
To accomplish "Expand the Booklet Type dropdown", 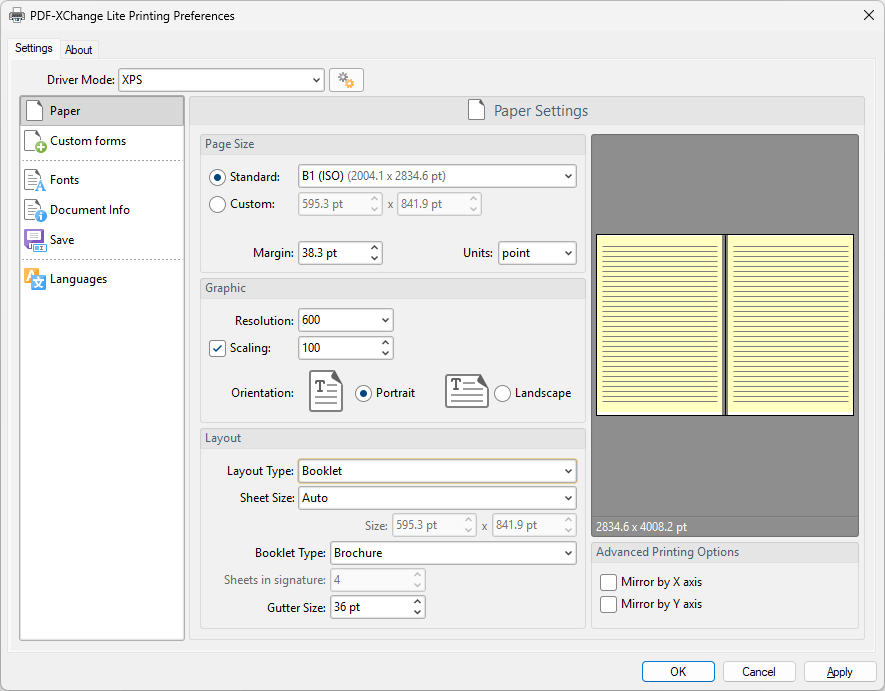I will click(453, 552).
